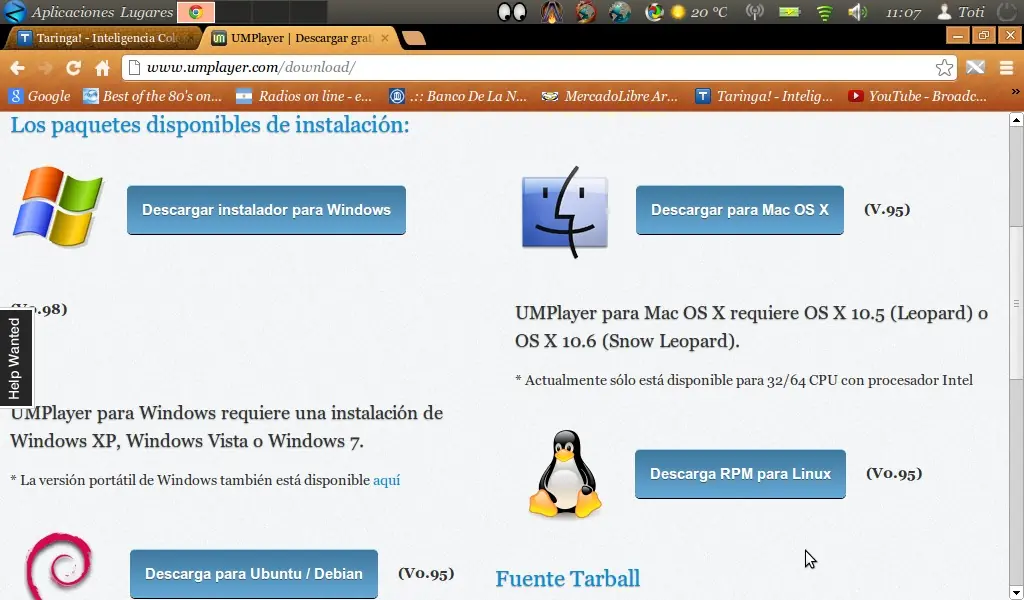Open Best of the 80's bookmark
The image size is (1024, 600).
pyautogui.click(x=153, y=96)
